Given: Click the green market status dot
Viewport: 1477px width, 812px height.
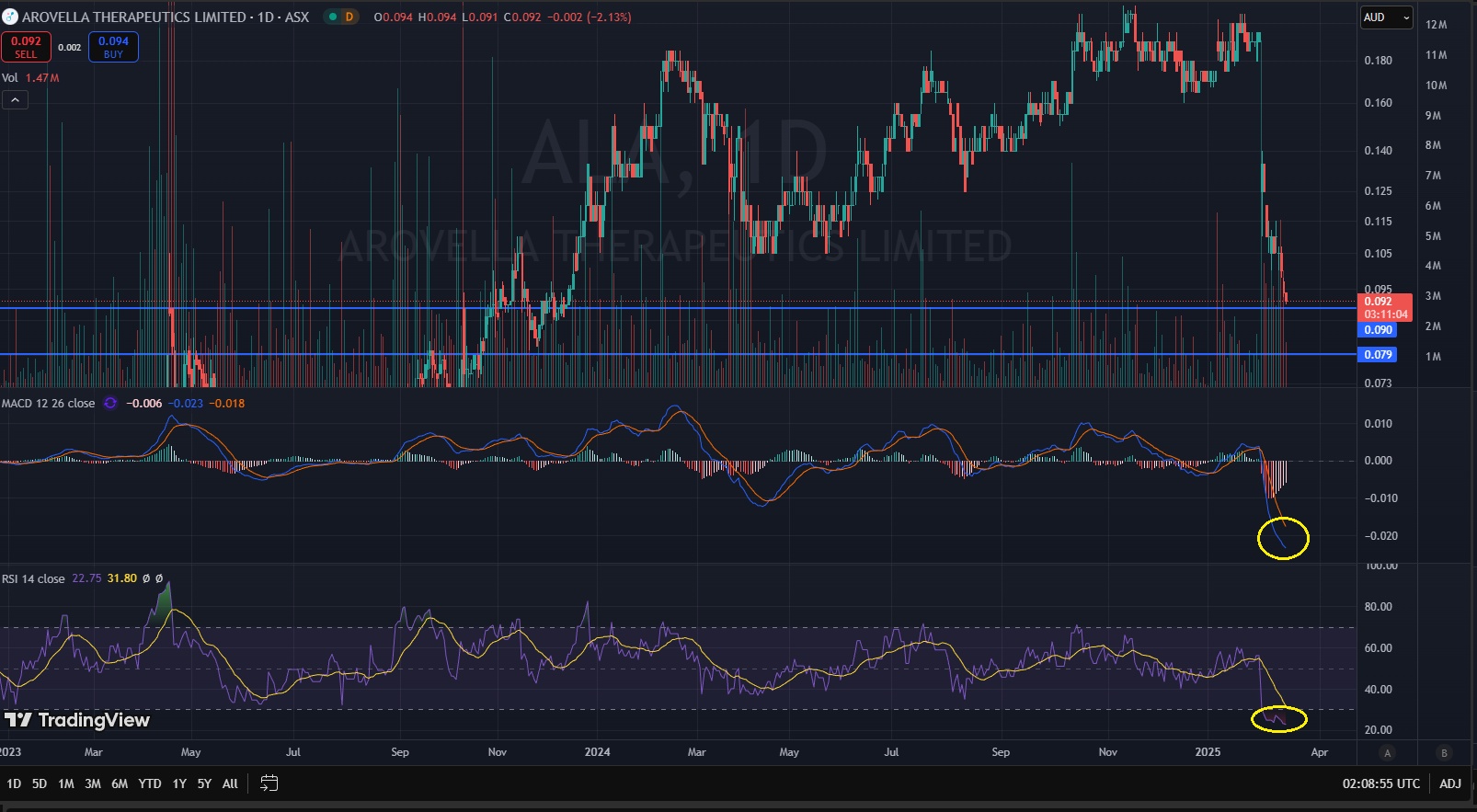Looking at the screenshot, I should coord(333,17).
